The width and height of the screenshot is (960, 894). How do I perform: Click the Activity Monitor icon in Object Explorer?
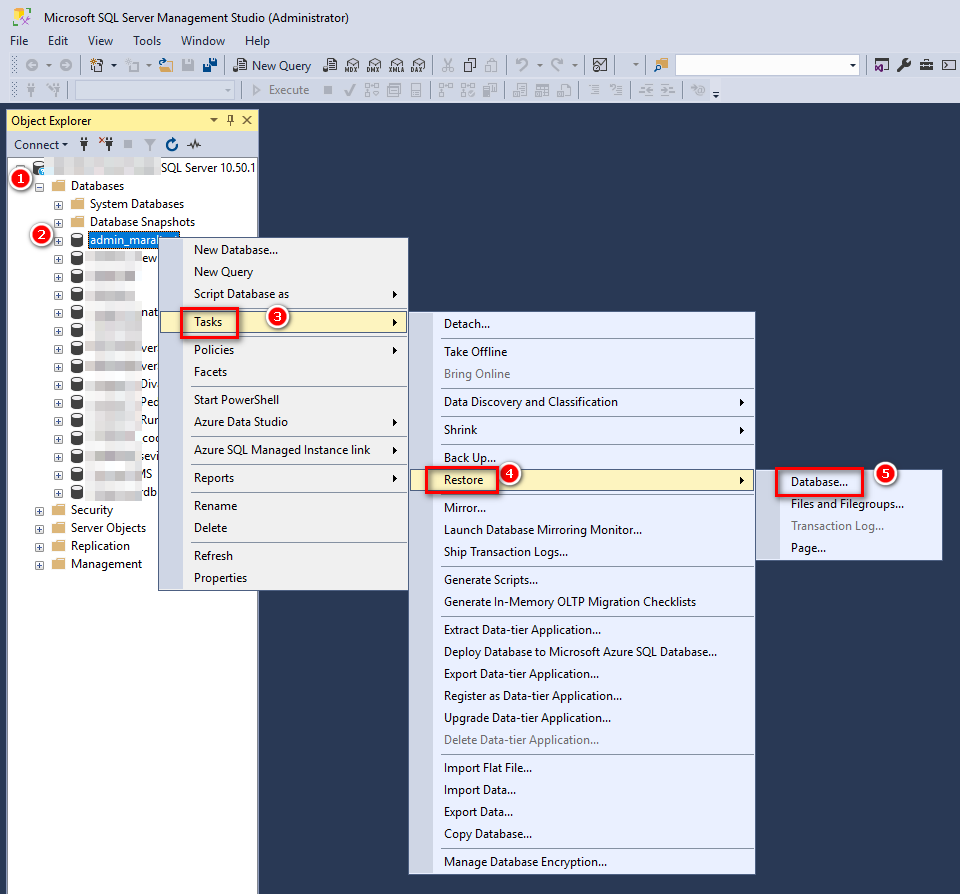pos(194,144)
